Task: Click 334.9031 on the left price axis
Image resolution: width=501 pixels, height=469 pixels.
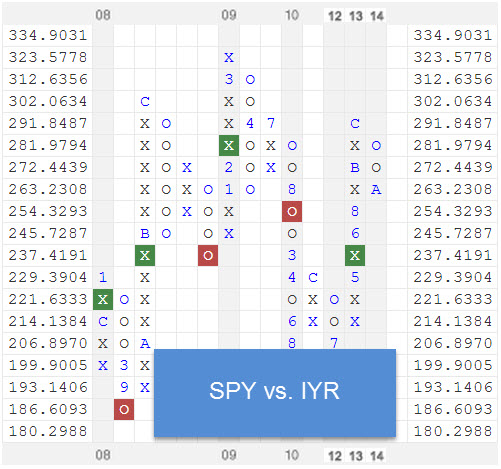Action: (48, 35)
